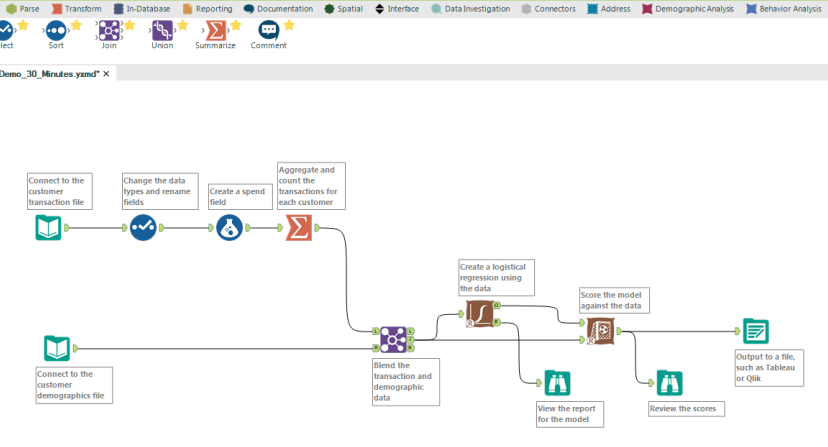
Task: Click 'Create a spend field' comment
Action: click(240, 197)
